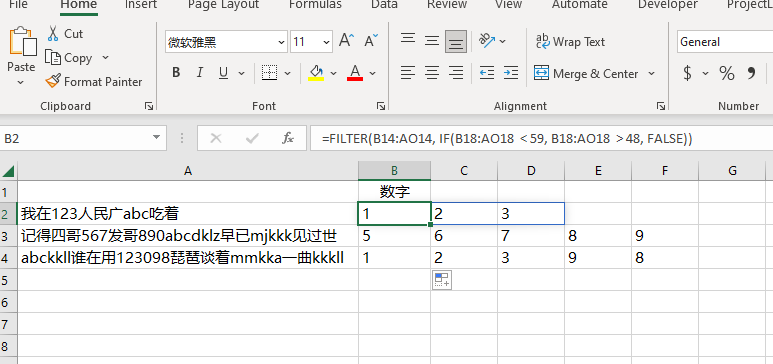Click the Paste clipboard icon
Image resolution: width=773 pixels, height=364 pixels.
click(x=22, y=41)
